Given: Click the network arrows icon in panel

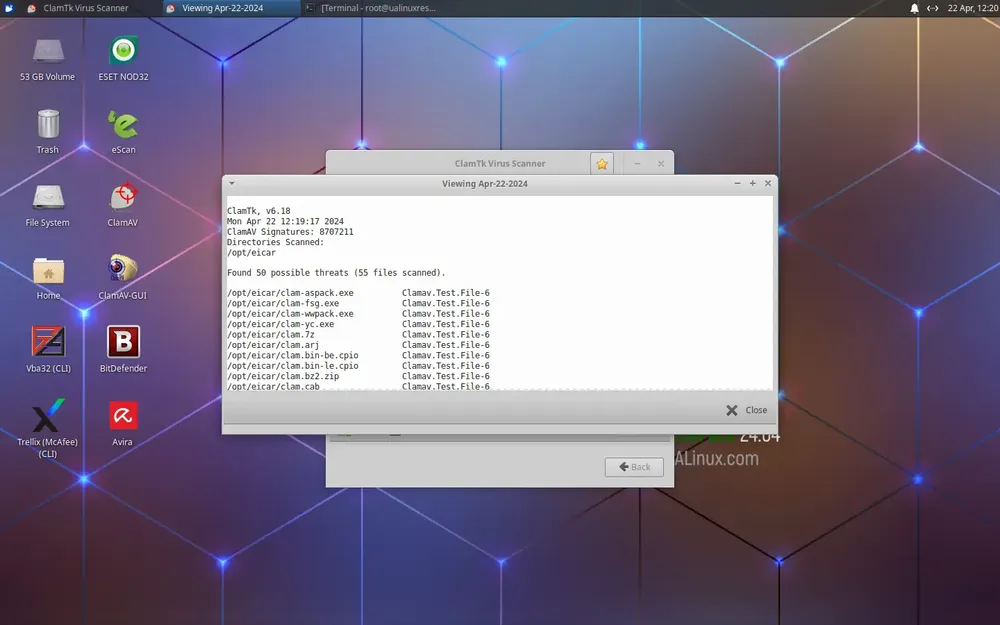Looking at the screenshot, I should (x=932, y=8).
